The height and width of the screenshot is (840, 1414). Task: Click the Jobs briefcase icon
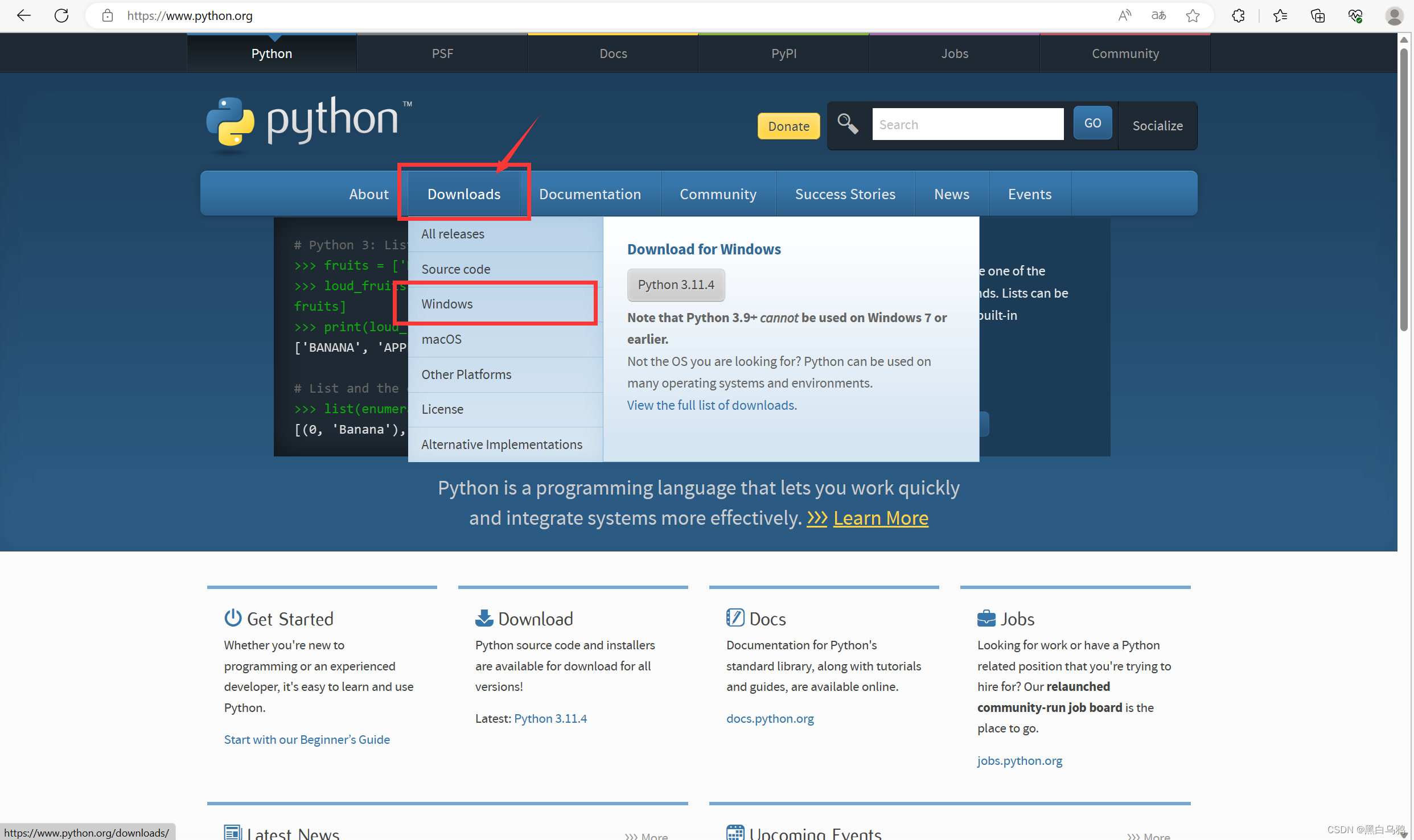coord(986,618)
